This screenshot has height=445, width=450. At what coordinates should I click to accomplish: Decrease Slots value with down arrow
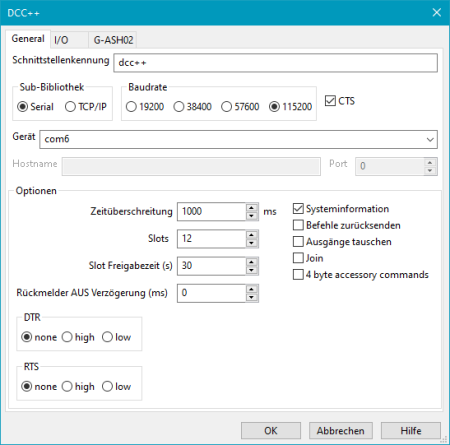pyautogui.click(x=252, y=243)
